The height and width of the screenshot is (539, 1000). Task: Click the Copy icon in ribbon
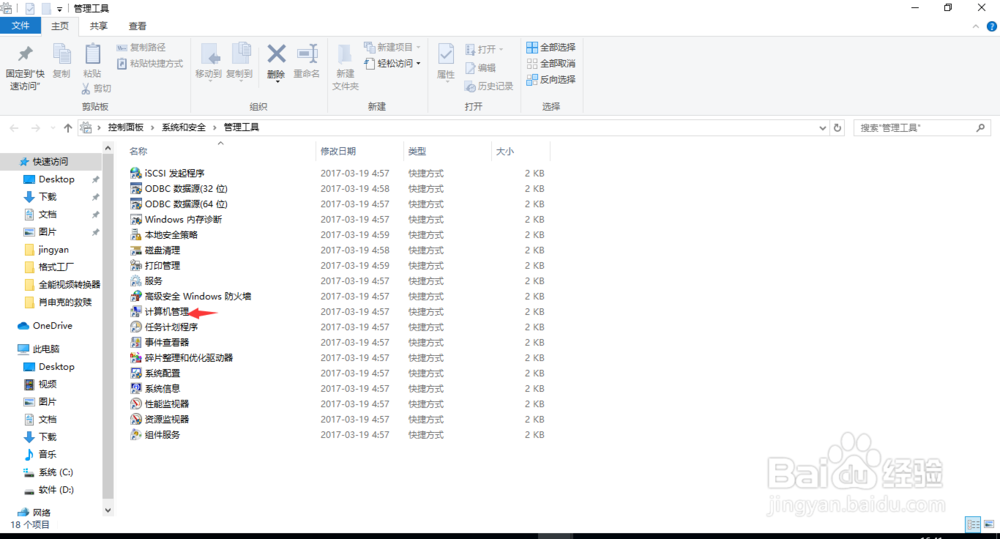(x=61, y=55)
